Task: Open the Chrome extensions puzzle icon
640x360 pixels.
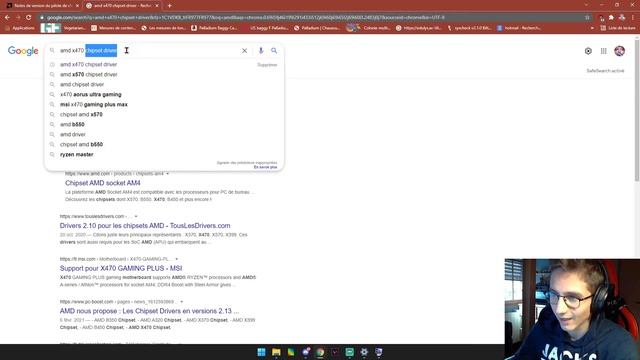Action: (x=611, y=18)
